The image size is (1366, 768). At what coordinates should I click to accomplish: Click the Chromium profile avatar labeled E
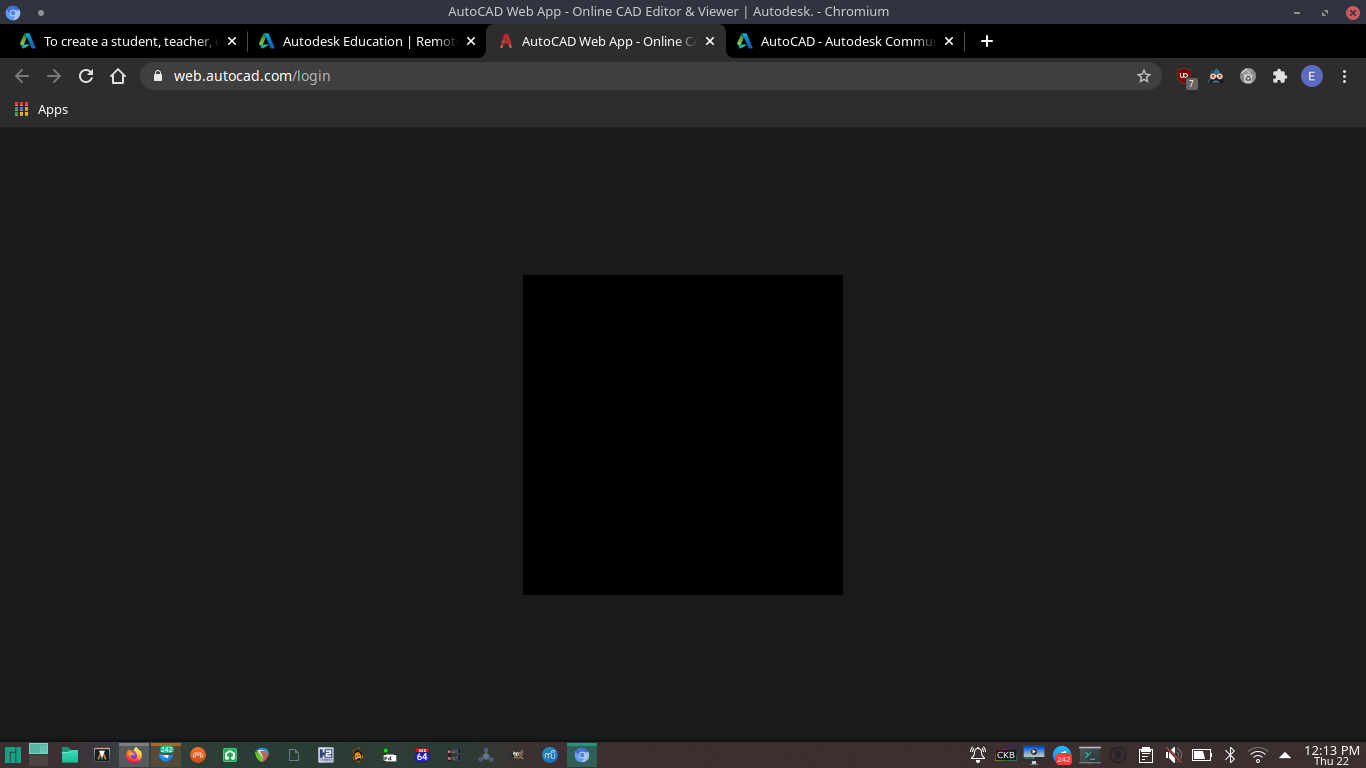[1312, 75]
